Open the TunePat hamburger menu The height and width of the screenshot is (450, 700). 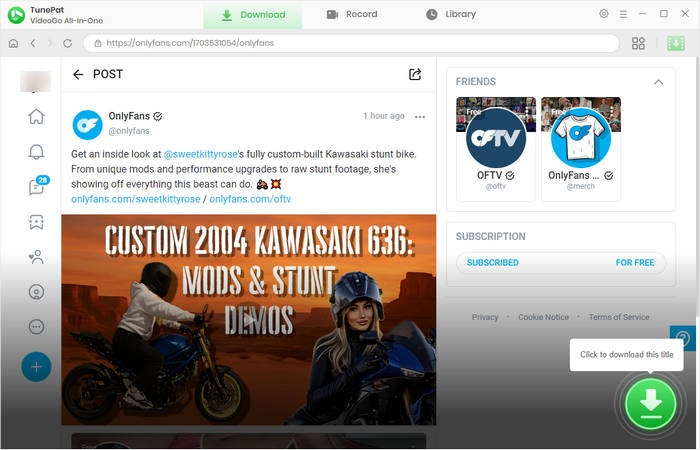click(x=623, y=14)
